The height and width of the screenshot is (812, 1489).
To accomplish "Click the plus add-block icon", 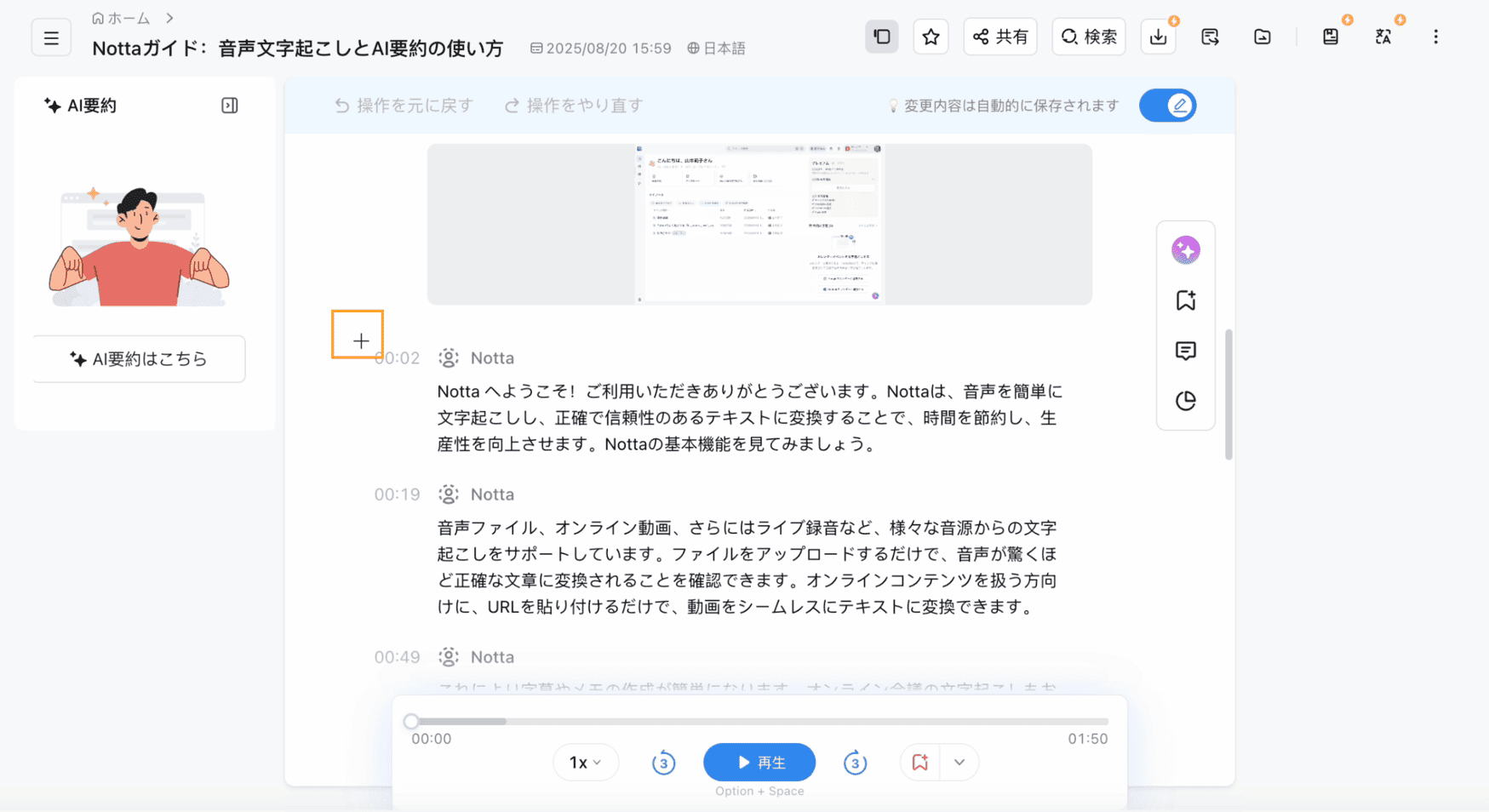I will 361,341.
